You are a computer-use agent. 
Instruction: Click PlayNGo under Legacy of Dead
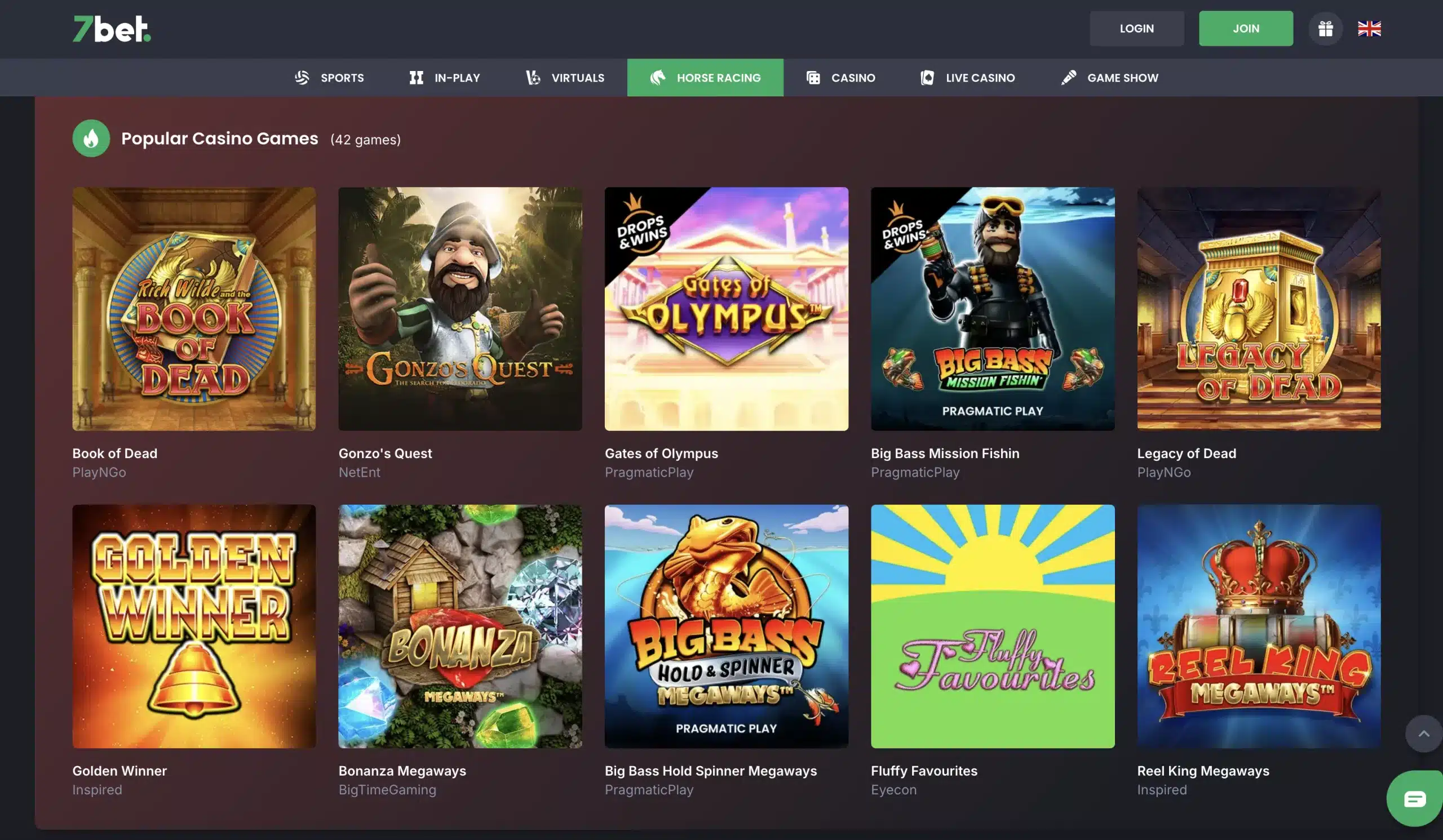(1163, 472)
